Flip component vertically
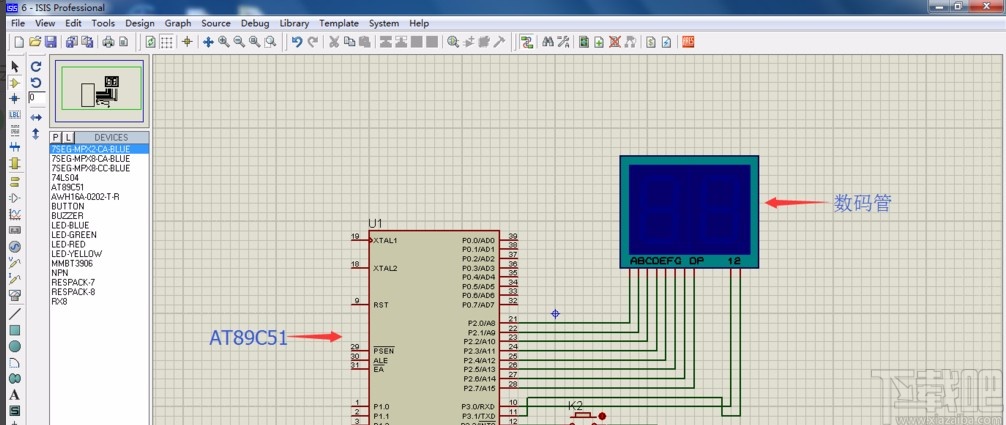The image size is (1006, 425). pyautogui.click(x=36, y=134)
